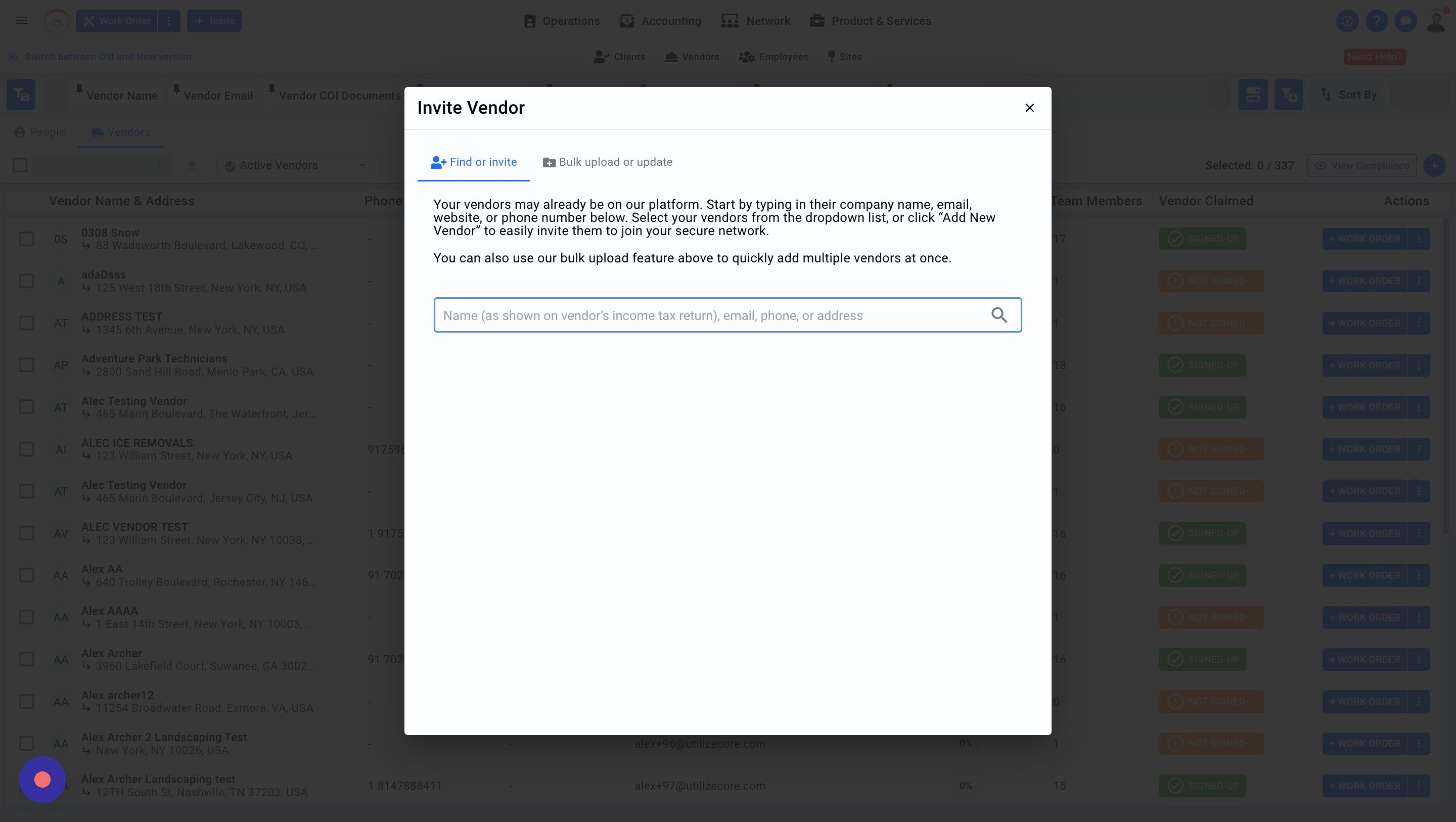
Task: Click Switch between Old and New version
Action: pyautogui.click(x=108, y=57)
